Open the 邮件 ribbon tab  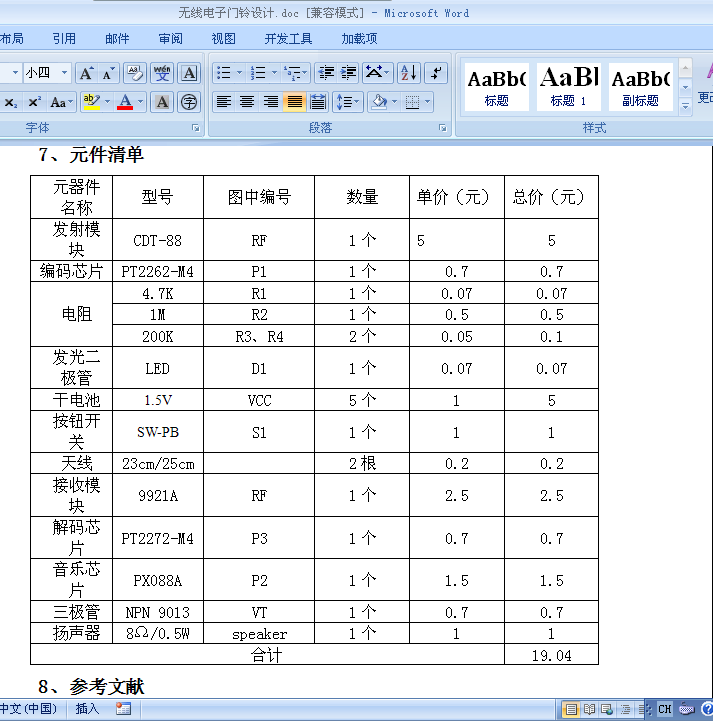[x=117, y=39]
